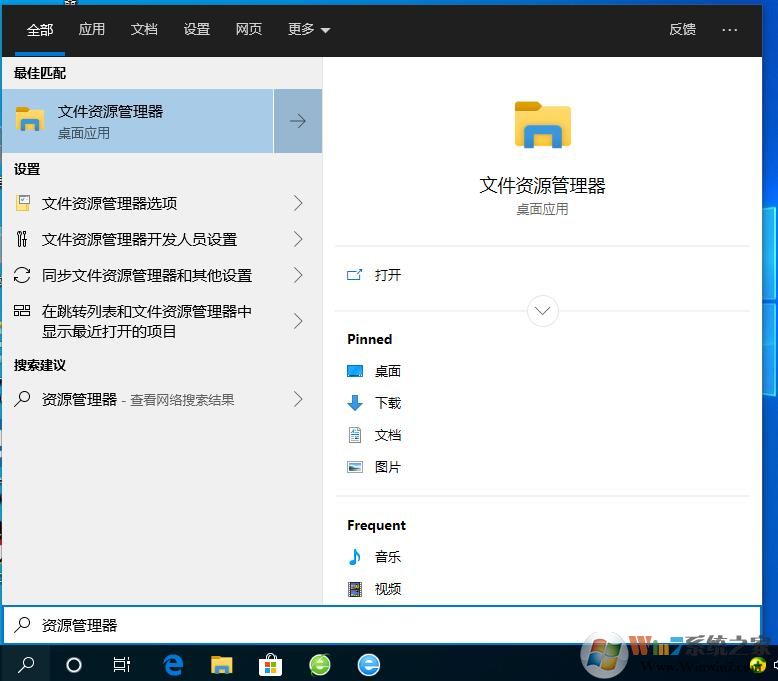Click the open-window icon beside 打开
Screen dimensions: 778x681
pyautogui.click(x=354, y=275)
